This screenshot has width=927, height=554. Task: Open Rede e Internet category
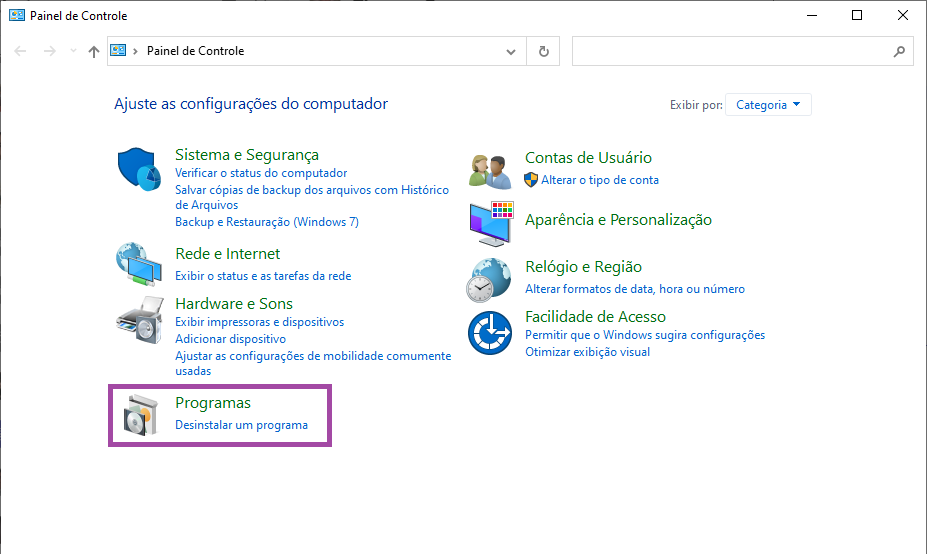pyautogui.click(x=228, y=254)
